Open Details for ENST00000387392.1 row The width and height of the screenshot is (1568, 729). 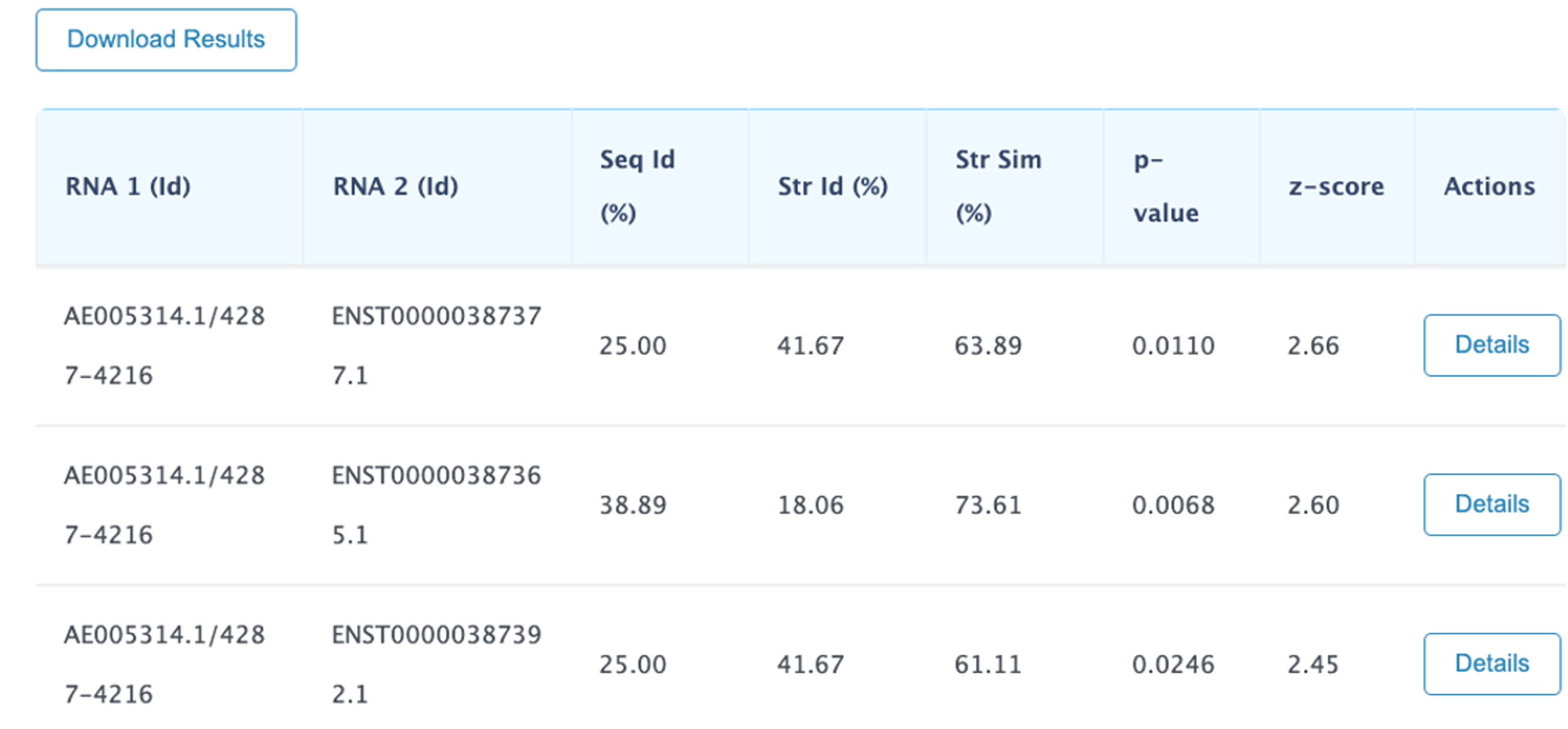click(1492, 664)
